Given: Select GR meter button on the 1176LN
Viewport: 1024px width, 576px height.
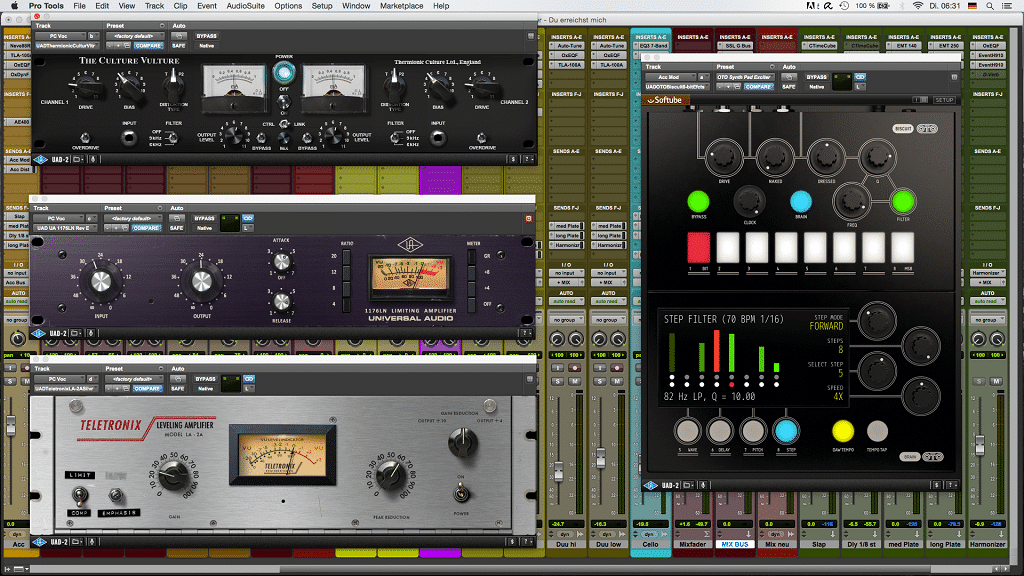Looking at the screenshot, I should [472, 257].
